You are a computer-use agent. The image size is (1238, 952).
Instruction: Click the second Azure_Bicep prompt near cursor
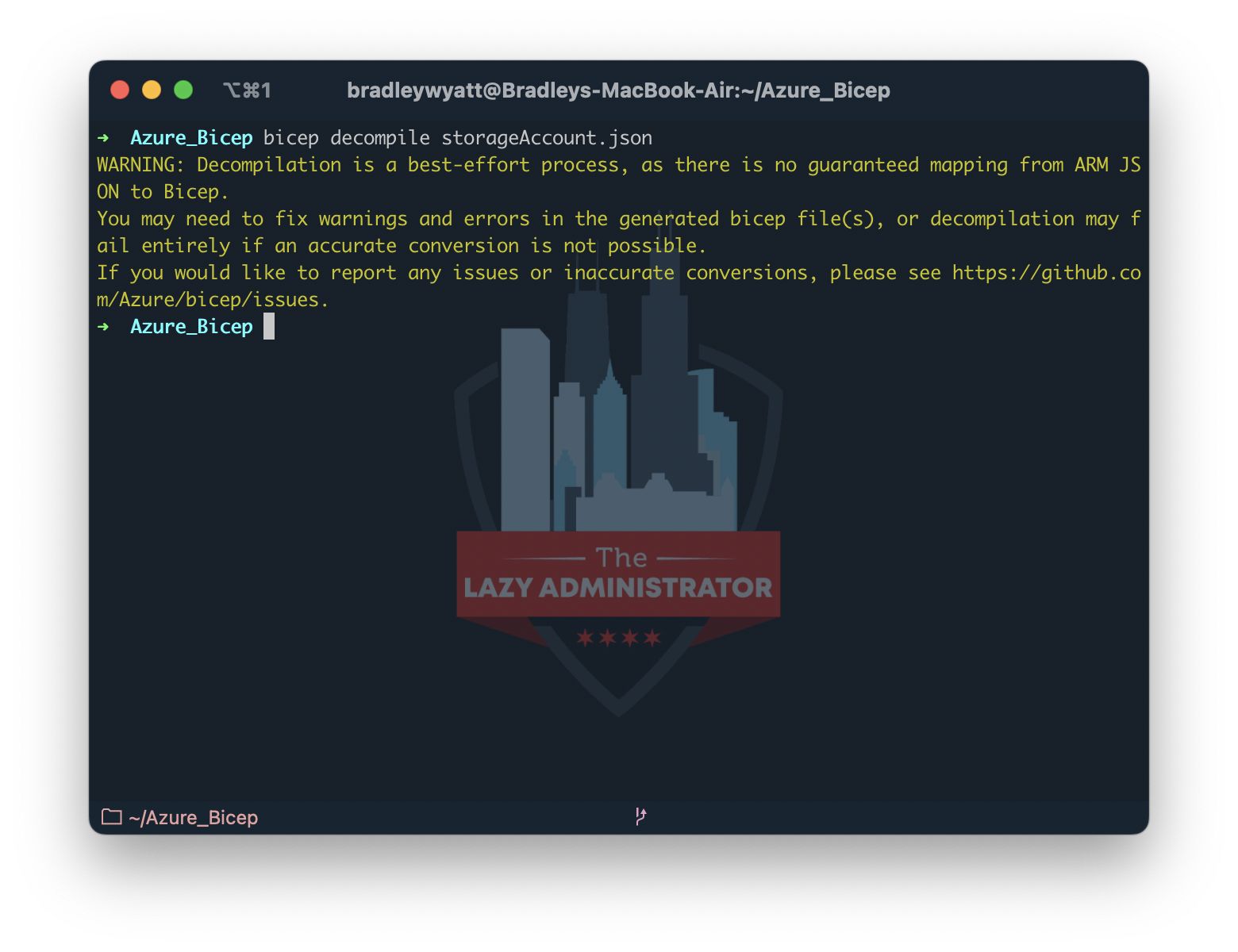coord(191,327)
